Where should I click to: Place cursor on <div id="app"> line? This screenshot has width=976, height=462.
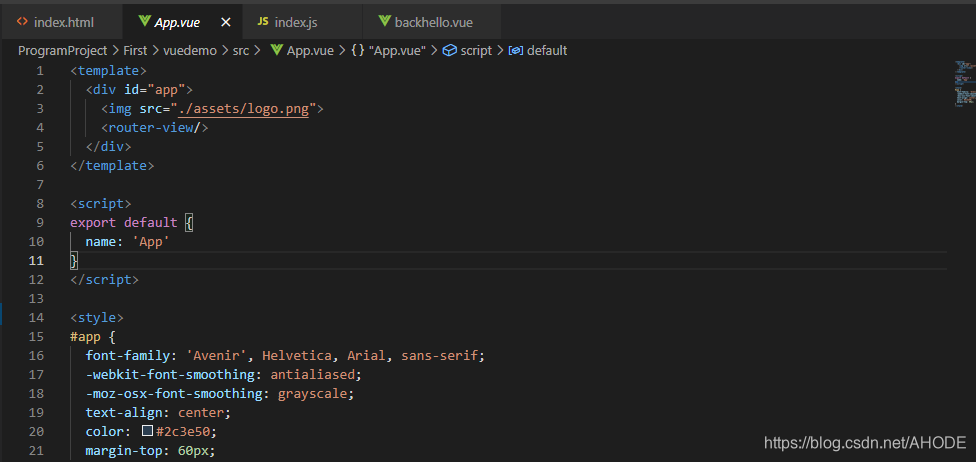click(139, 90)
